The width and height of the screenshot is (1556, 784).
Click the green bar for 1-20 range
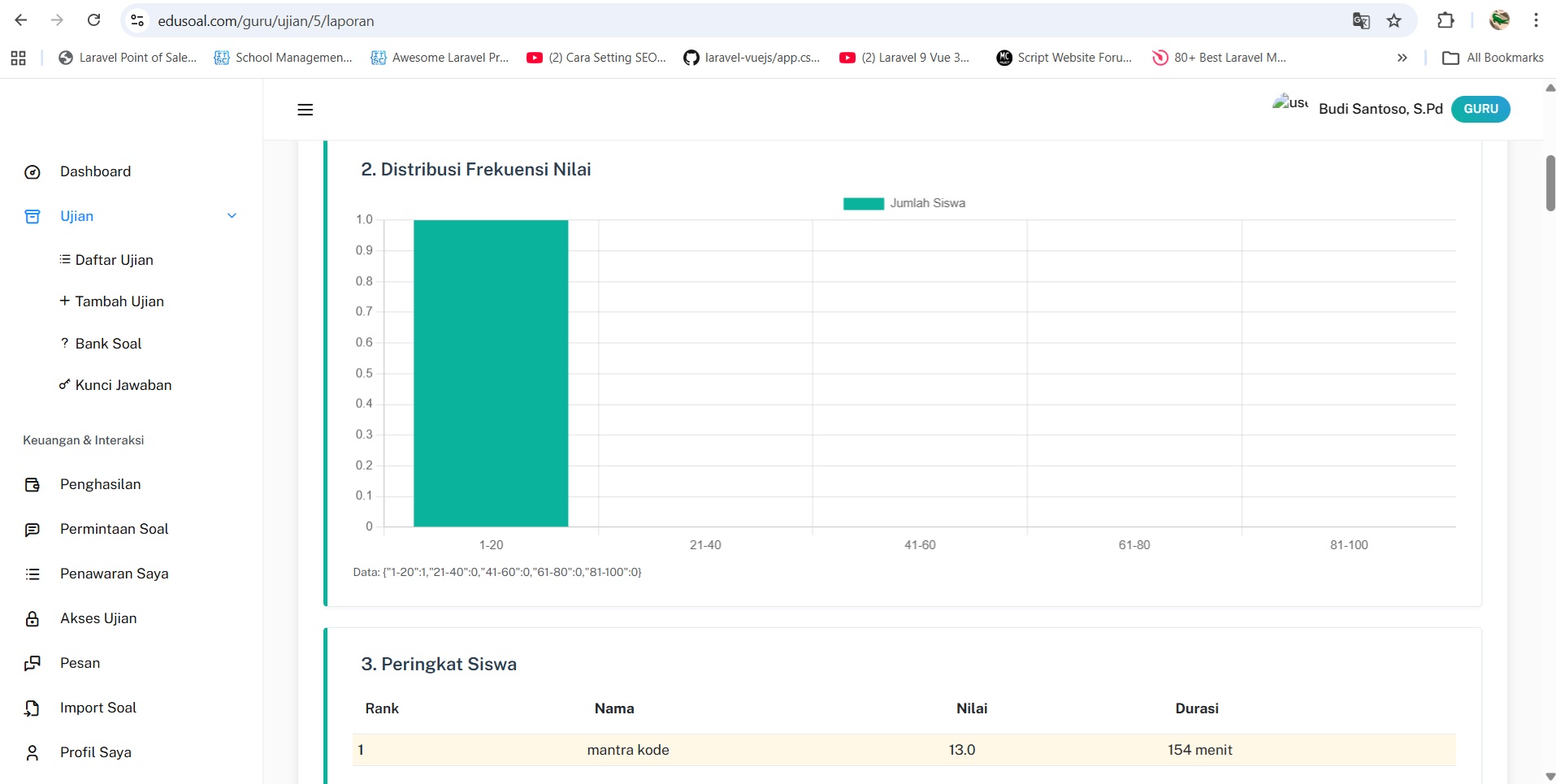[491, 374]
